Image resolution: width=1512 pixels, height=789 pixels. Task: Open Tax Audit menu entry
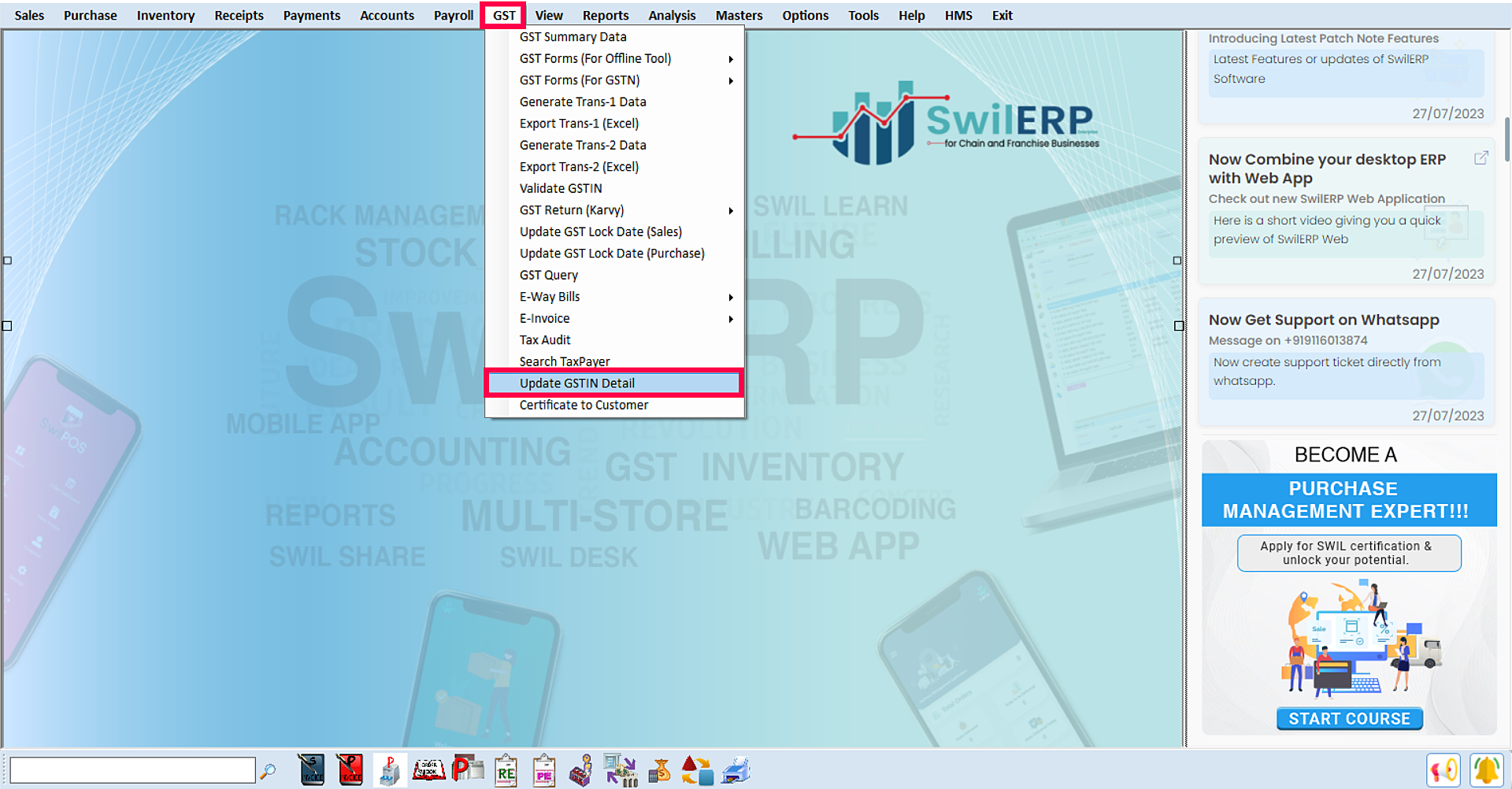click(x=614, y=340)
